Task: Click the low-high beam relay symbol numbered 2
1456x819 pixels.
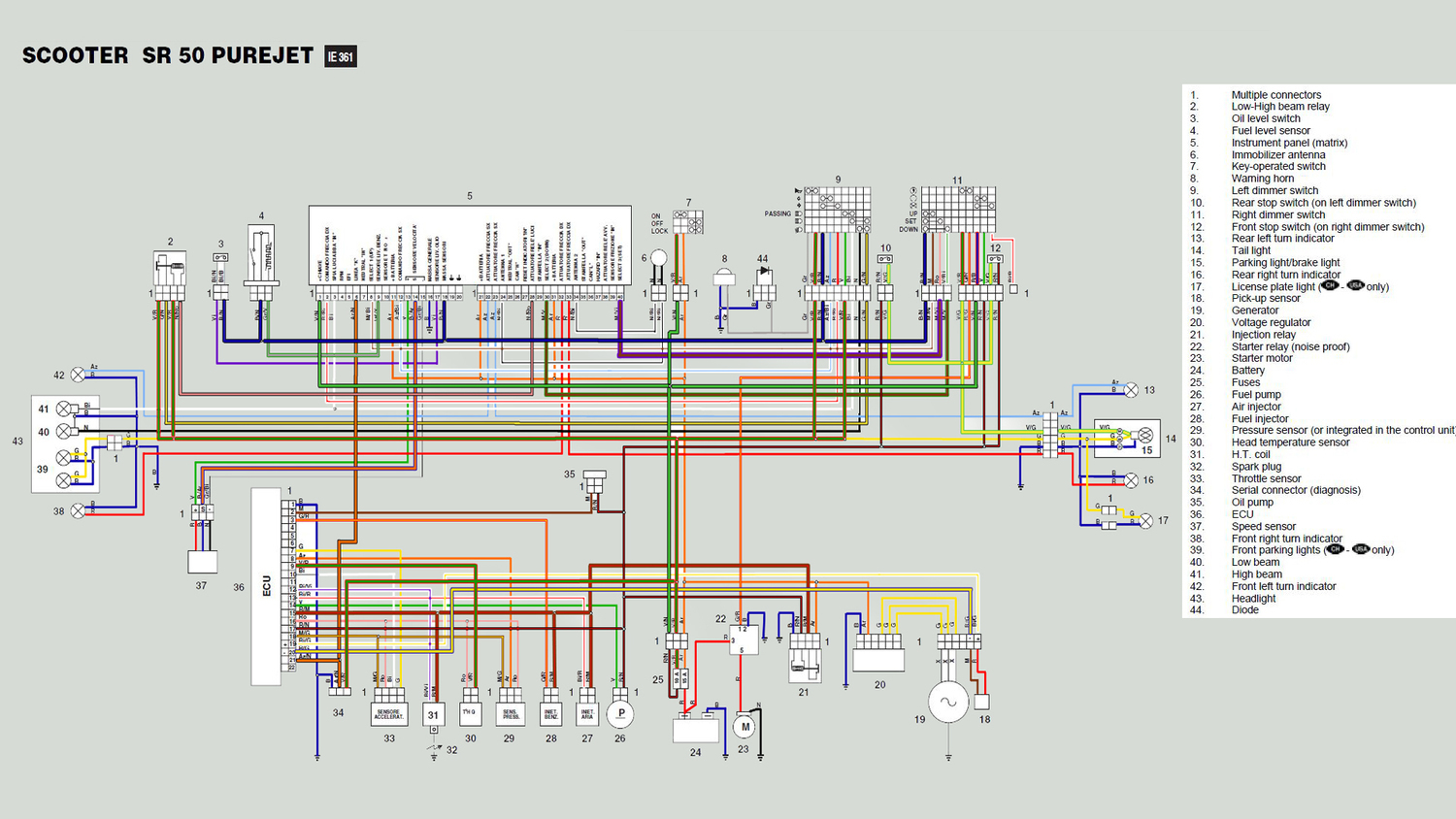Action: (x=170, y=269)
